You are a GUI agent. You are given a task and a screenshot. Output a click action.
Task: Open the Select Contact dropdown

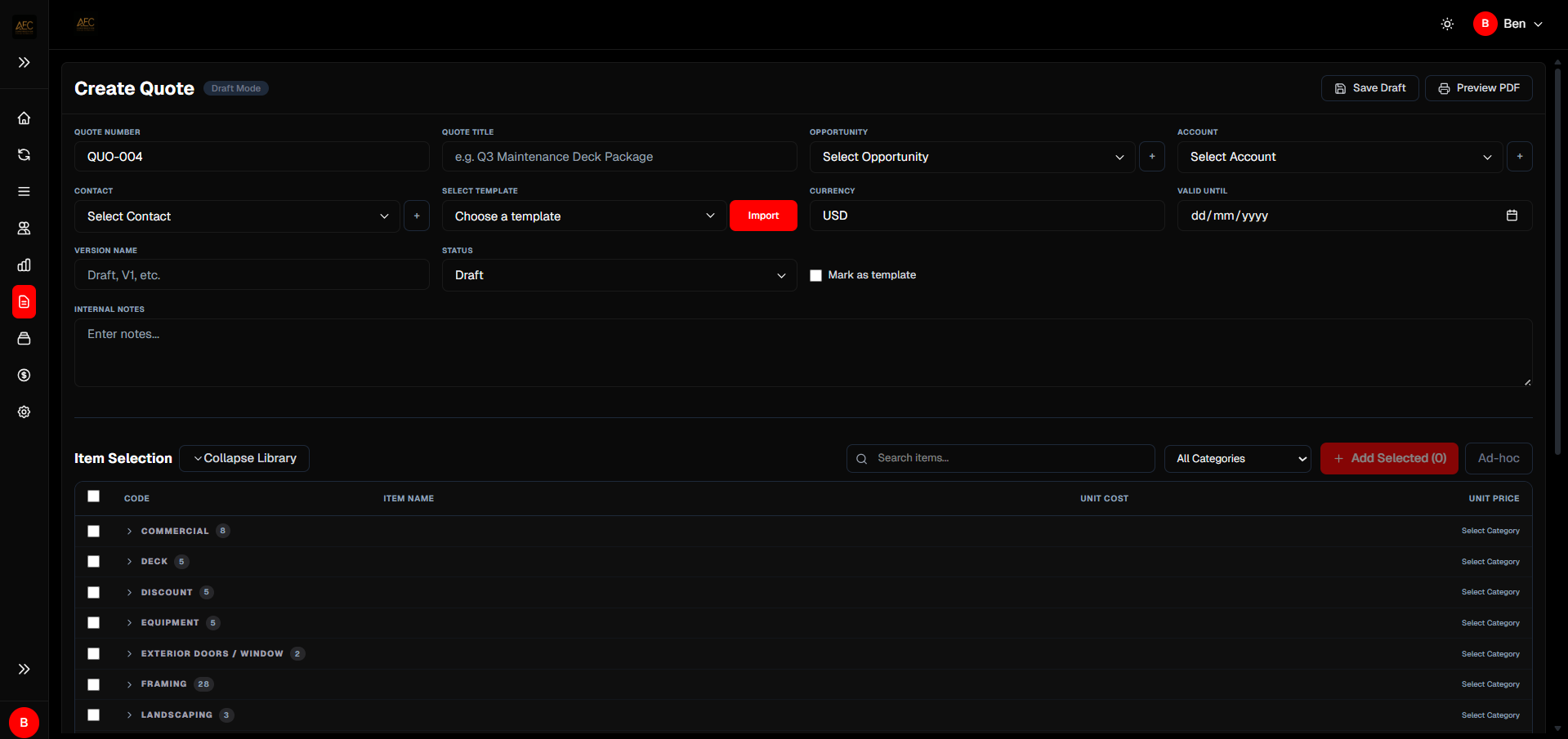tap(237, 216)
